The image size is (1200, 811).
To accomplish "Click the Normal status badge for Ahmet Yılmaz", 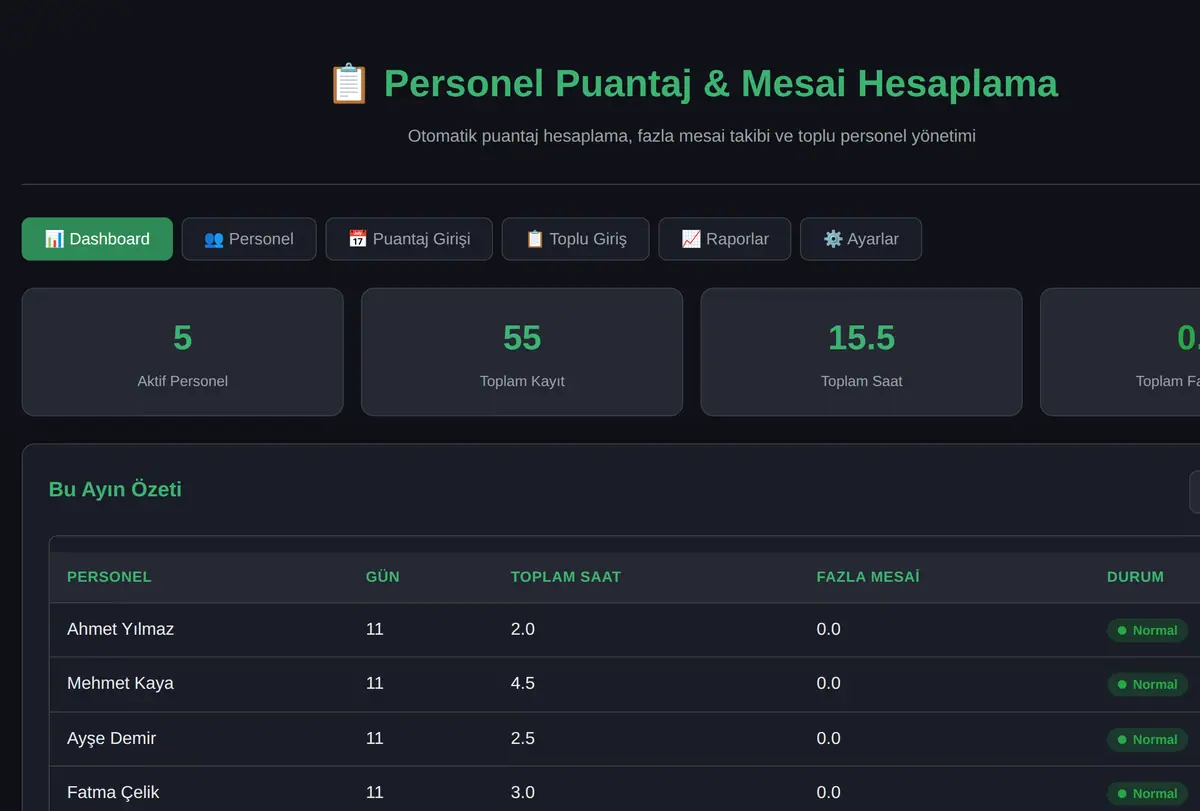I will (1147, 630).
